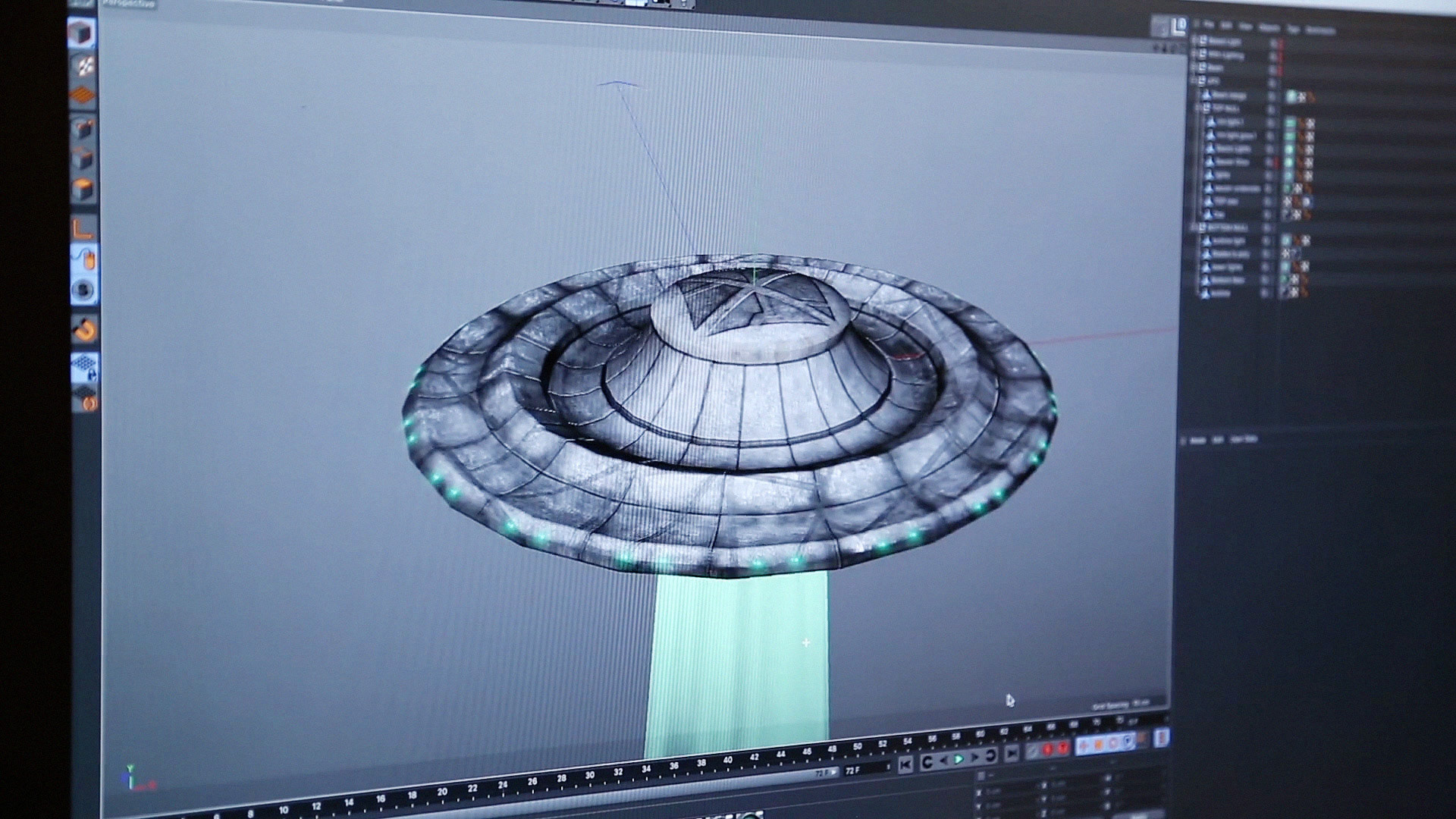
Task: Click the layout switch icon top right
Action: pos(1178,26)
